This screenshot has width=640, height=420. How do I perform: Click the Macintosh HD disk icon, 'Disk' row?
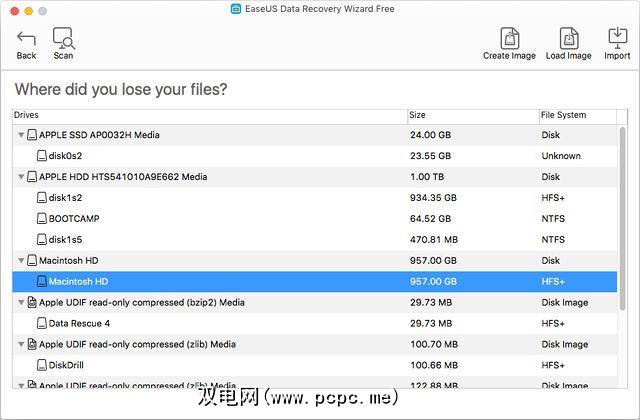[32, 260]
